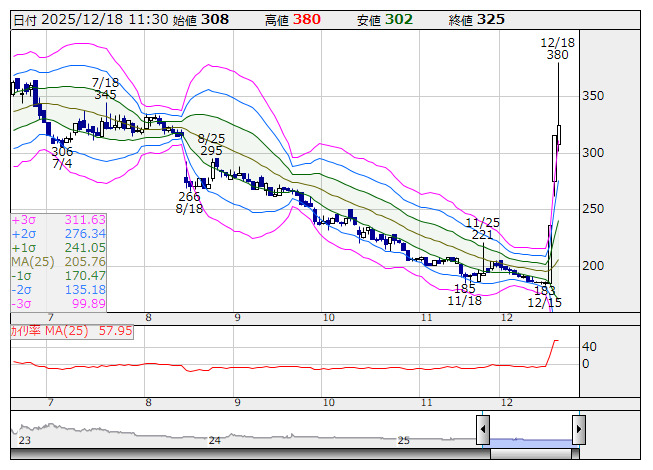
Task: Click the 12/15 183 low price label
Action: 544,295
